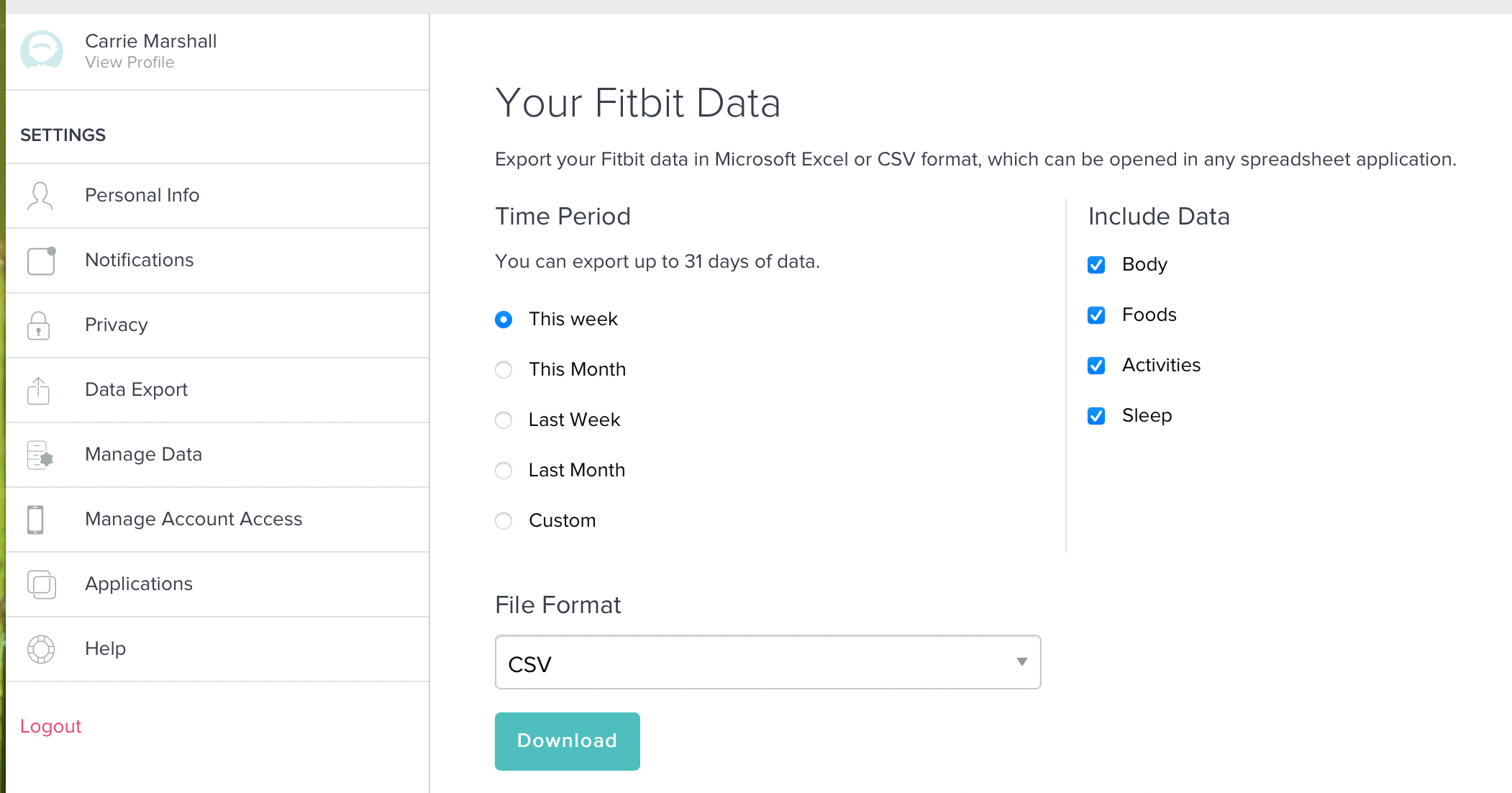Screen dimensions: 1512x793
Task: Disable the Foods data checkbox
Action: [x=1097, y=314]
